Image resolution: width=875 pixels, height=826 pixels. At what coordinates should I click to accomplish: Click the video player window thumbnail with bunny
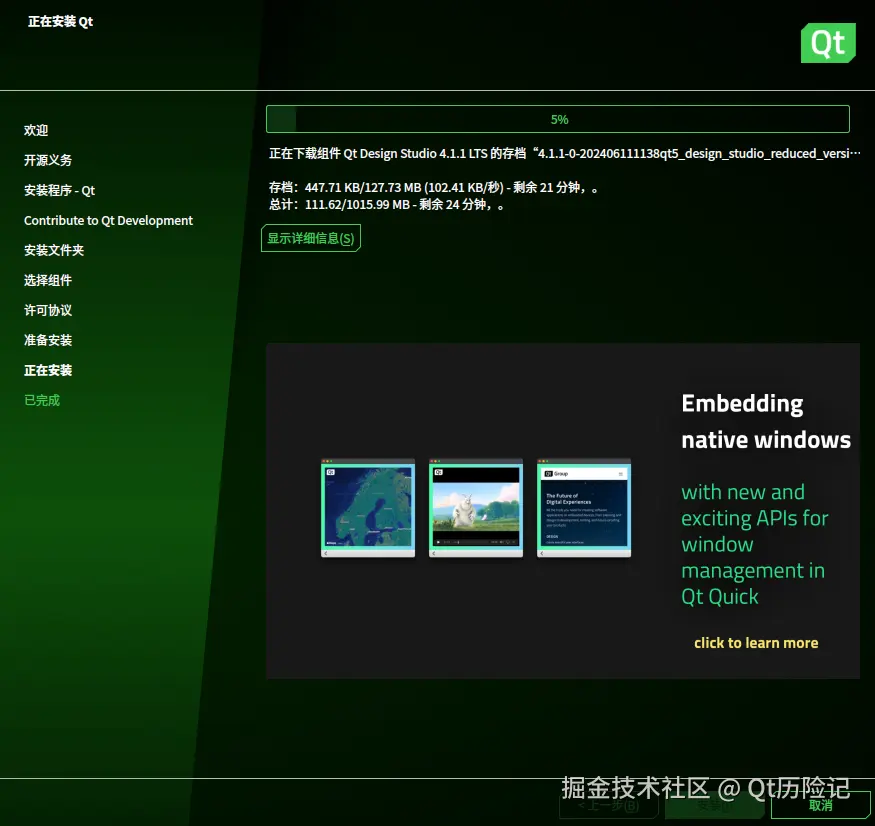476,508
